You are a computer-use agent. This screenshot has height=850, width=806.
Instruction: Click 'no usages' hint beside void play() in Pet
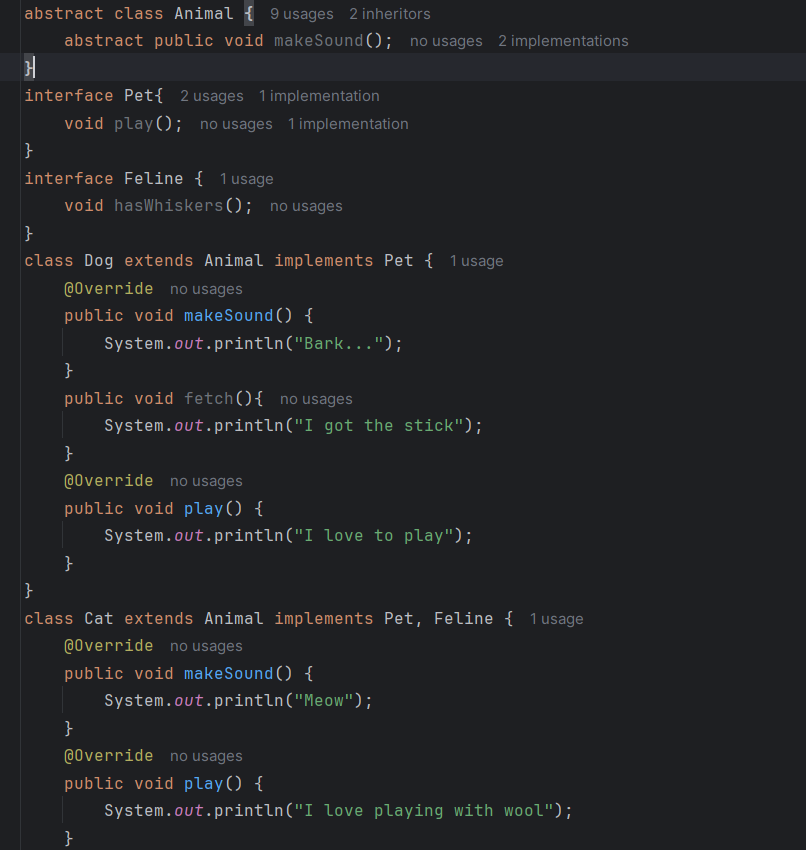[236, 124]
